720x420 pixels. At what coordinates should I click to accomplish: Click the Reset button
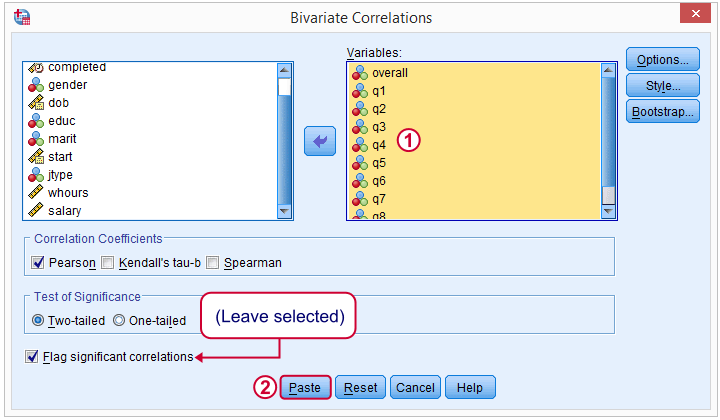coord(360,387)
